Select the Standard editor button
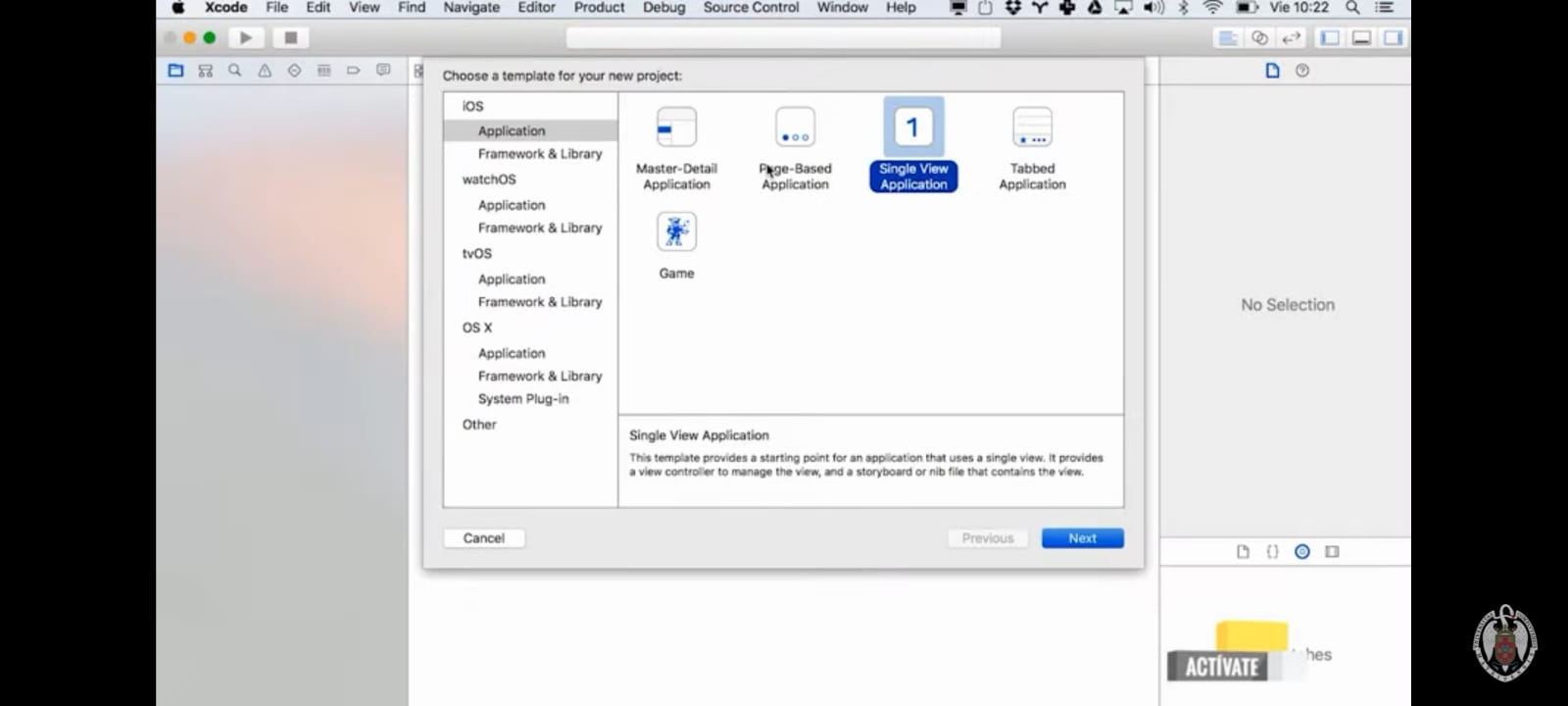Image resolution: width=1568 pixels, height=706 pixels. pyautogui.click(x=1227, y=38)
